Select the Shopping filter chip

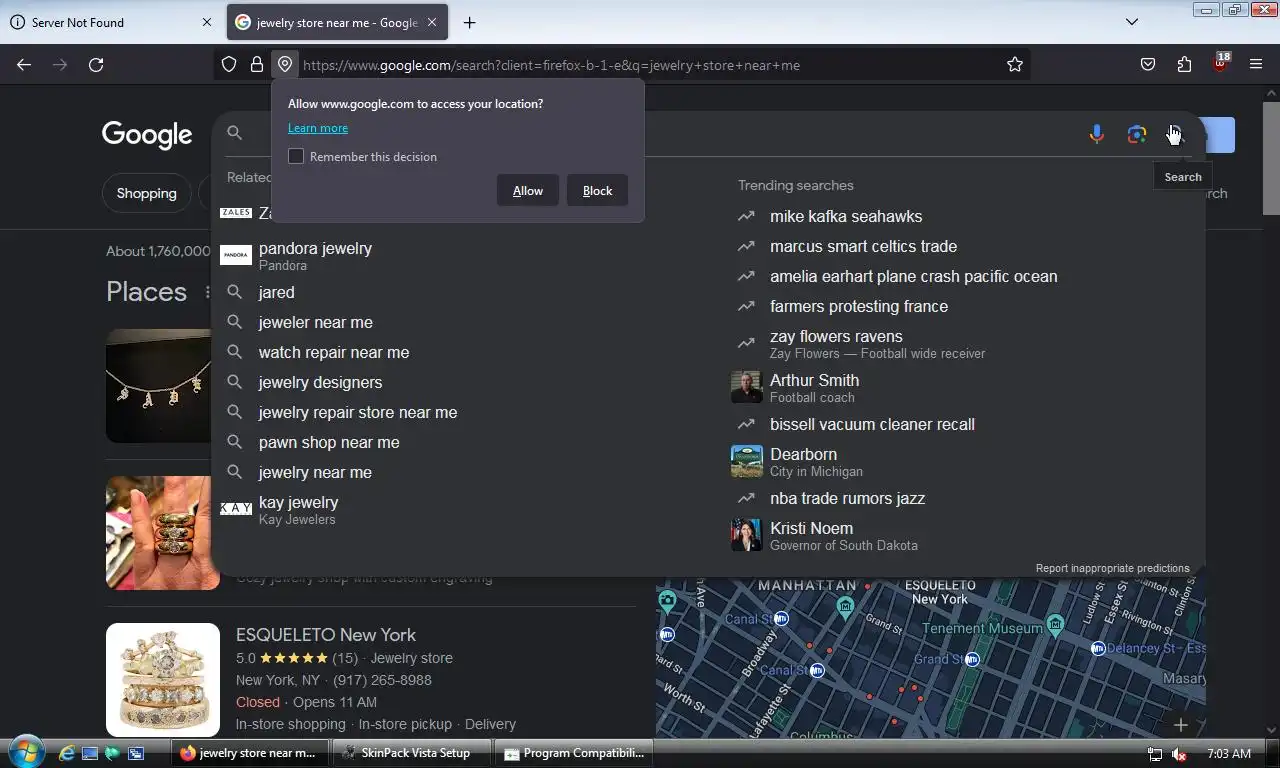pos(146,193)
